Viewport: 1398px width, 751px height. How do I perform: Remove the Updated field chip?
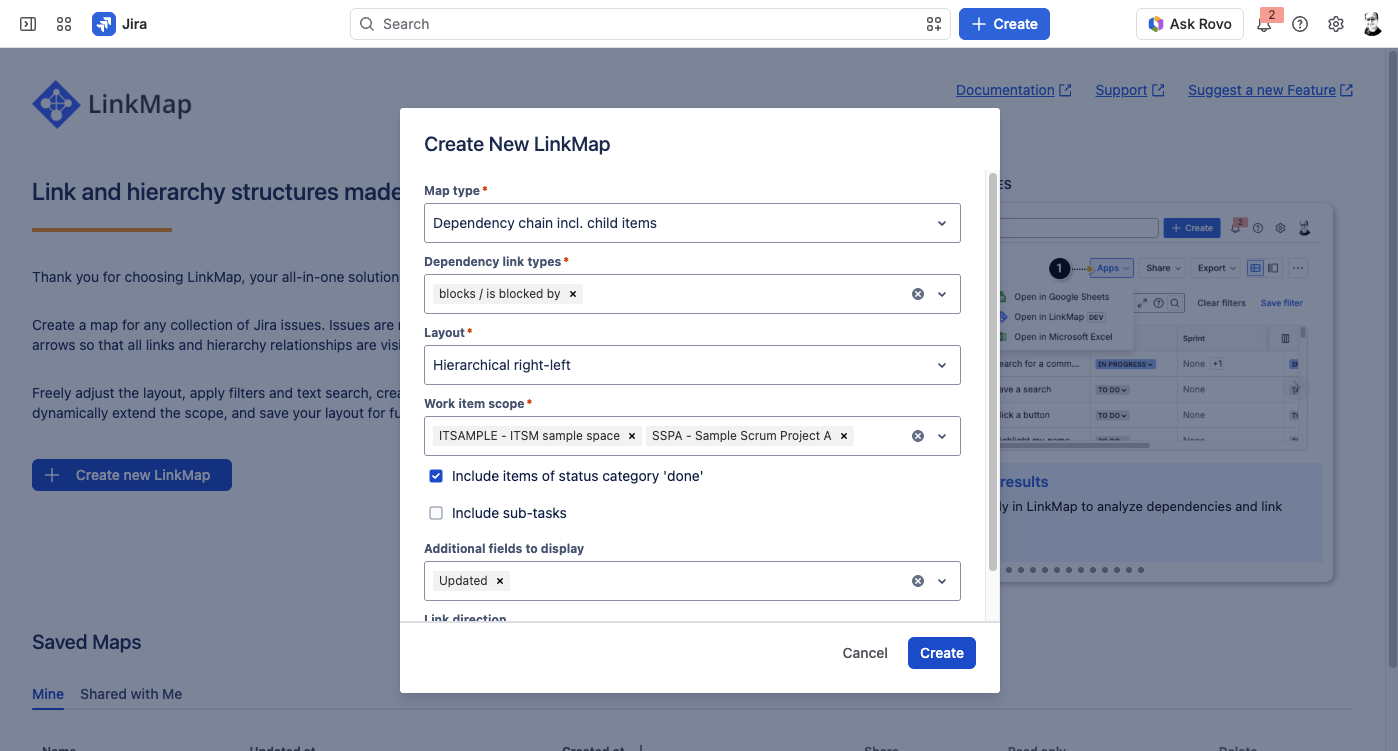[500, 581]
